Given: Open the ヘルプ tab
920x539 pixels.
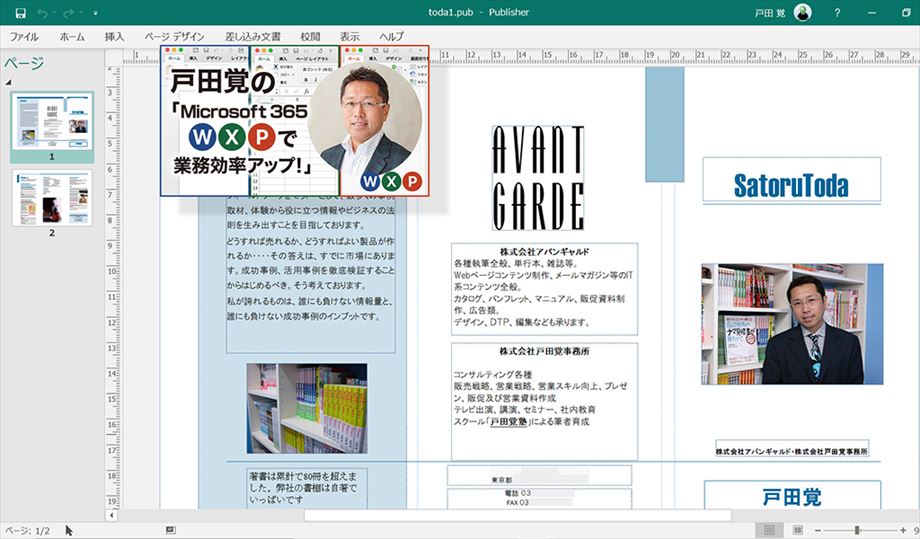Looking at the screenshot, I should pos(391,36).
